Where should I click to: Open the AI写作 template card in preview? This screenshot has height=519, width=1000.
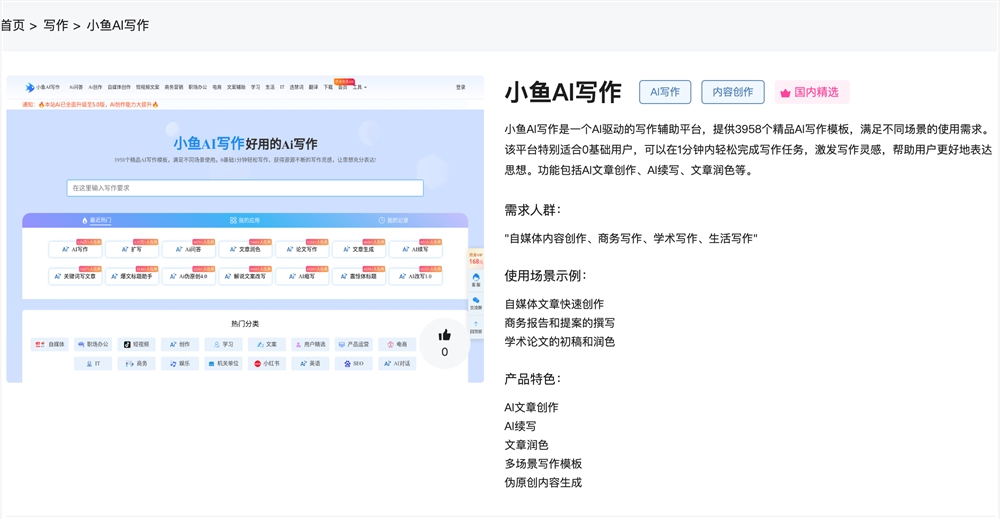(75, 249)
